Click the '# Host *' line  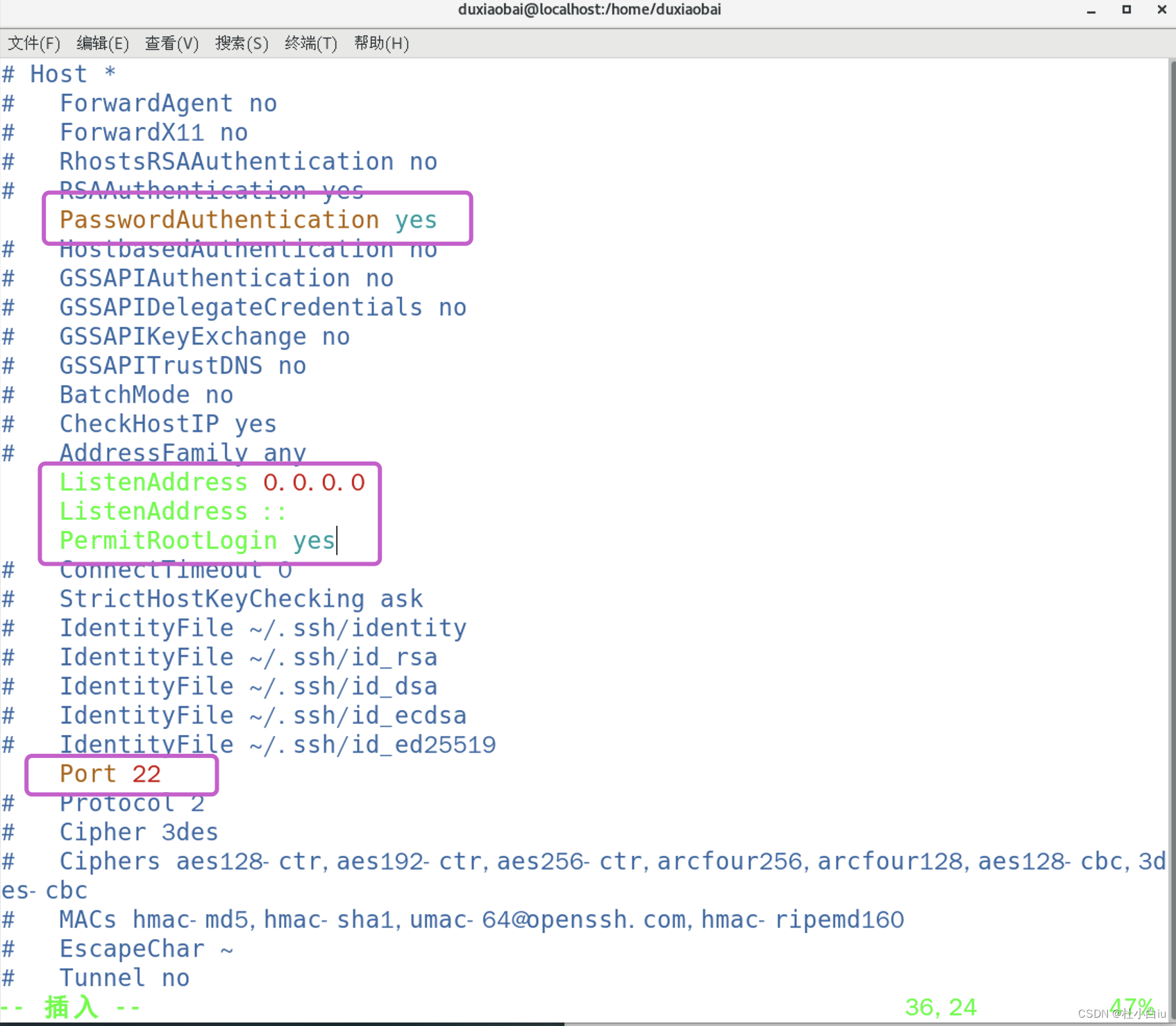tap(59, 74)
